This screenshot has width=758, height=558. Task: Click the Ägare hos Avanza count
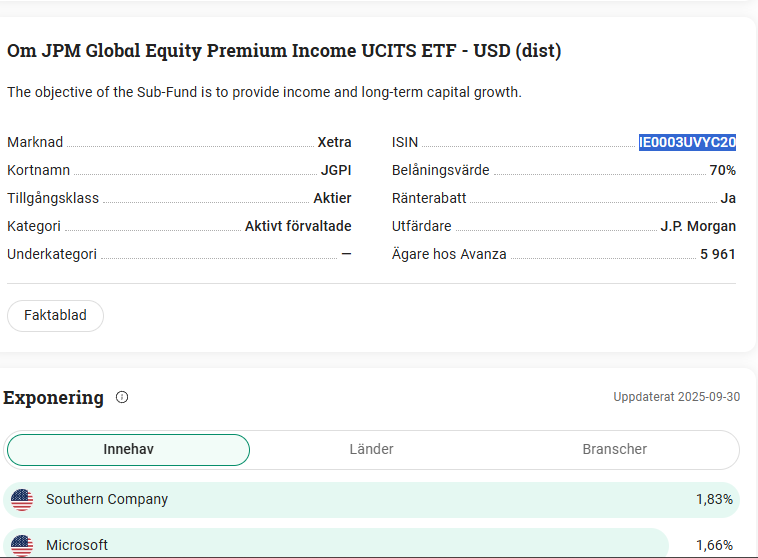pos(717,254)
